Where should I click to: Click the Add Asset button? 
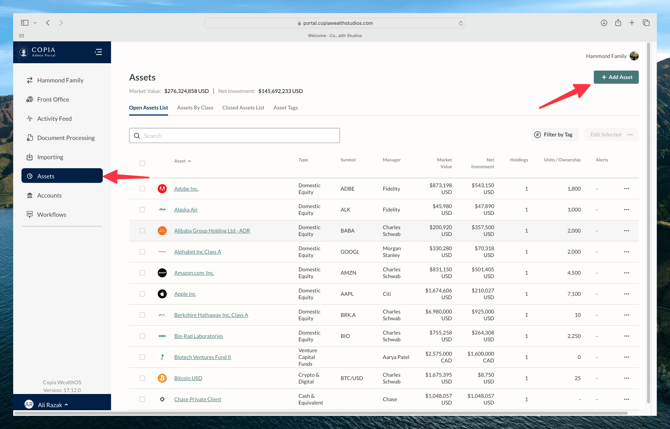[616, 77]
